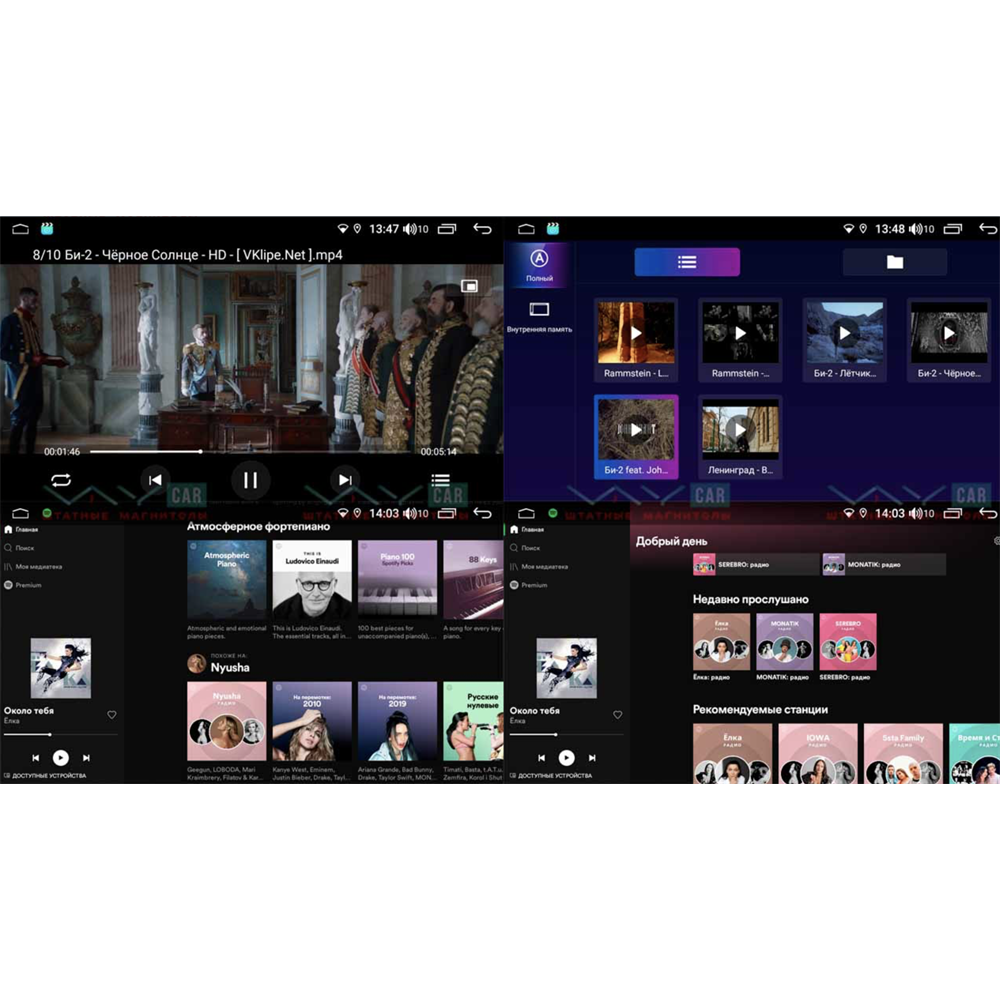Switch to list view tab in gallery
1000x1000 pixels.
pos(687,262)
